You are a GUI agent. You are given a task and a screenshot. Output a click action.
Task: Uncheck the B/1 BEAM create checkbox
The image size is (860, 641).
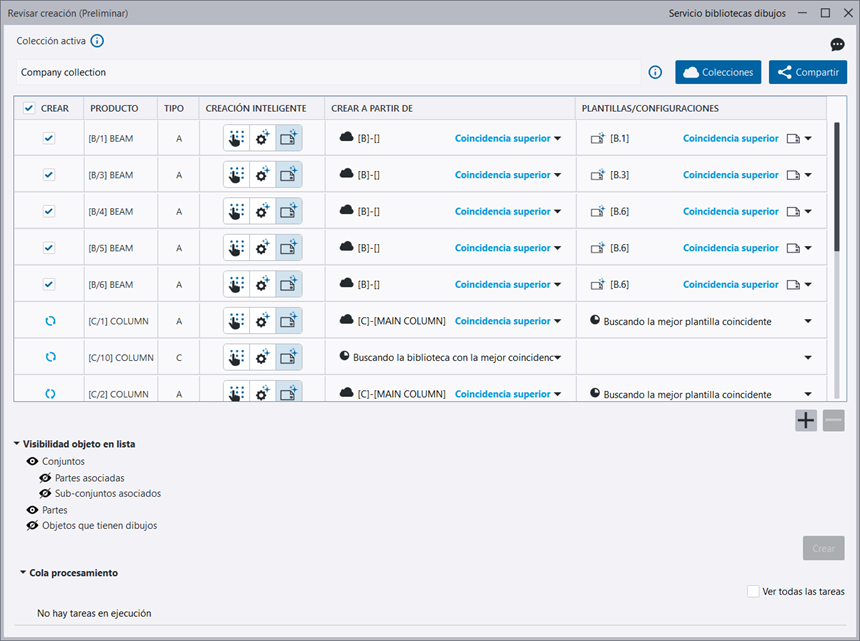coord(49,139)
